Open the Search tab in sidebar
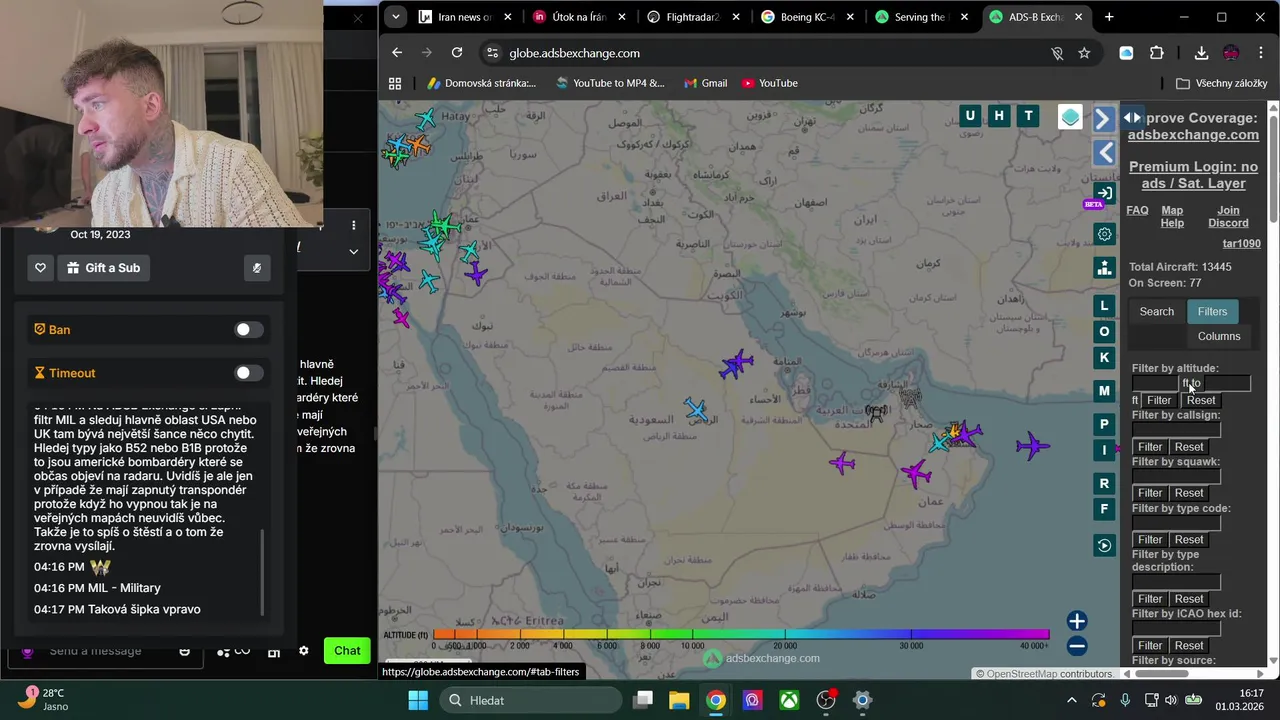The image size is (1280, 720). click(x=1156, y=312)
